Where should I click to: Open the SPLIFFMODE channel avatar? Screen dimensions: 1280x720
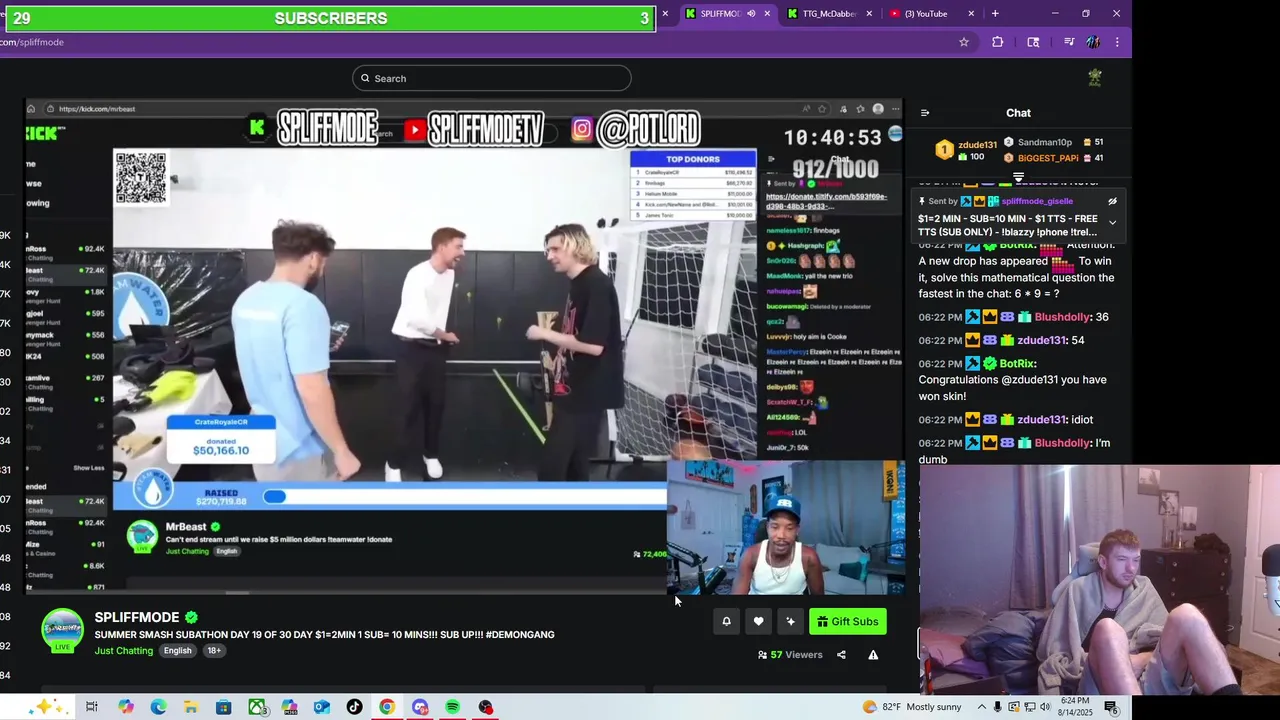coord(62,630)
